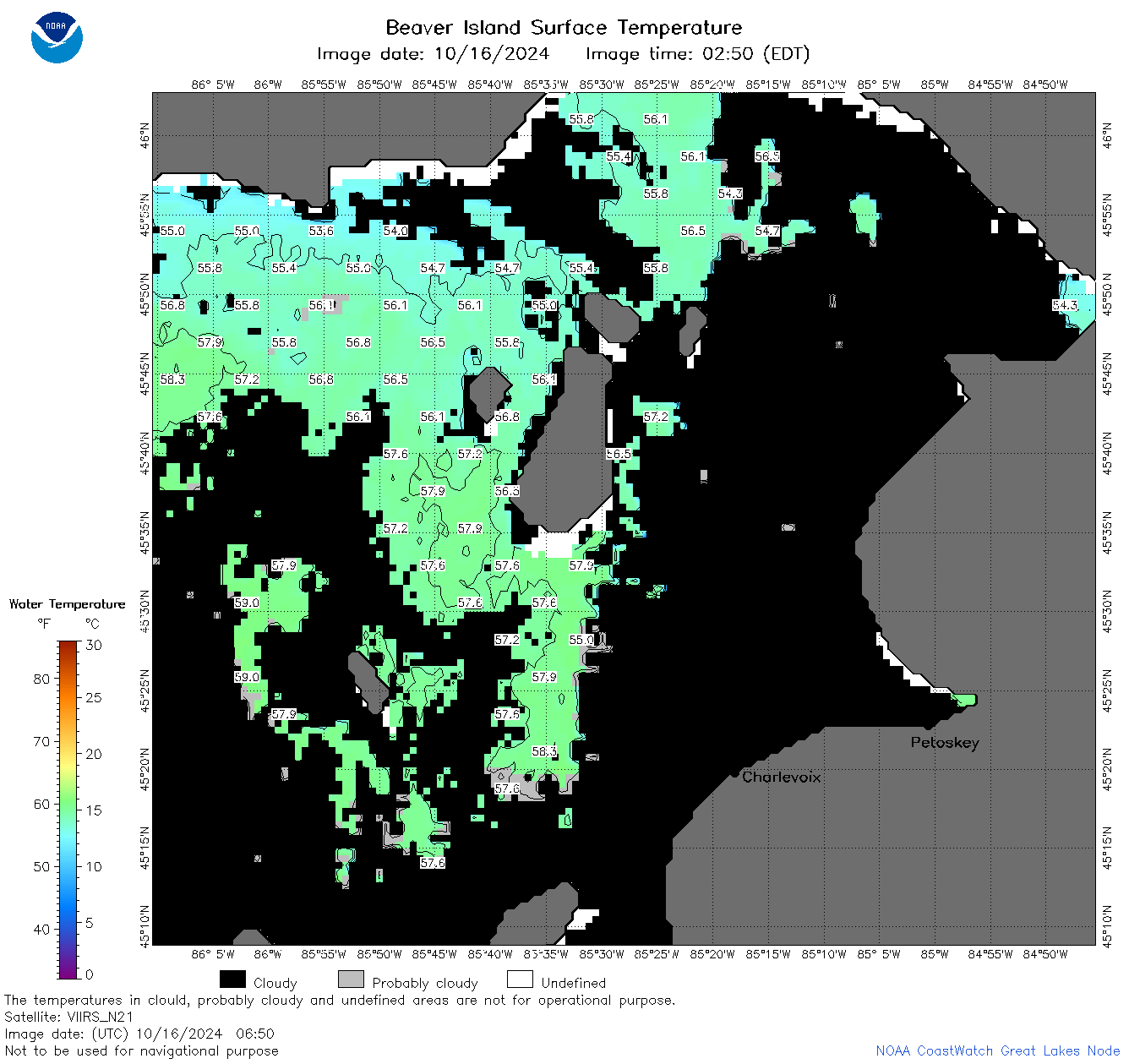Select the Image time 02:50 (EDT) text
The width and height of the screenshot is (1129, 1064).
tap(697, 54)
